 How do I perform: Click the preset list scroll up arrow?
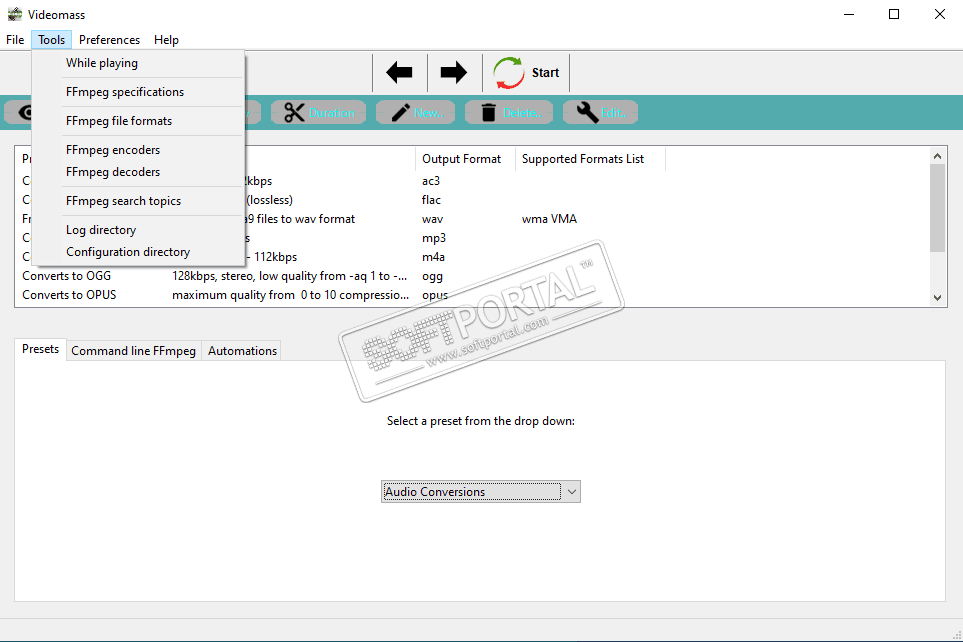[937, 156]
